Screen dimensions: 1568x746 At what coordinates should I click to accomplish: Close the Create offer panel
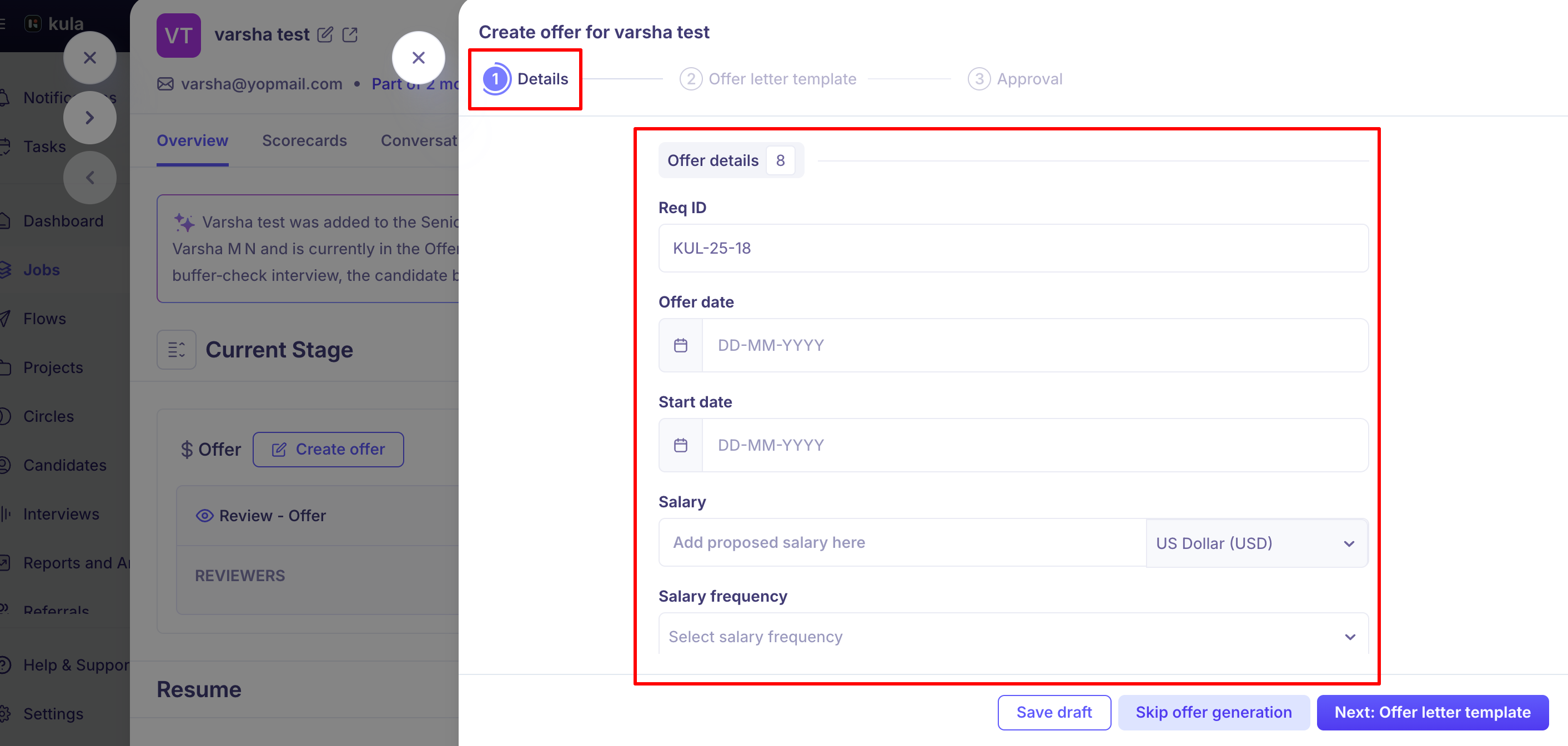coord(418,58)
